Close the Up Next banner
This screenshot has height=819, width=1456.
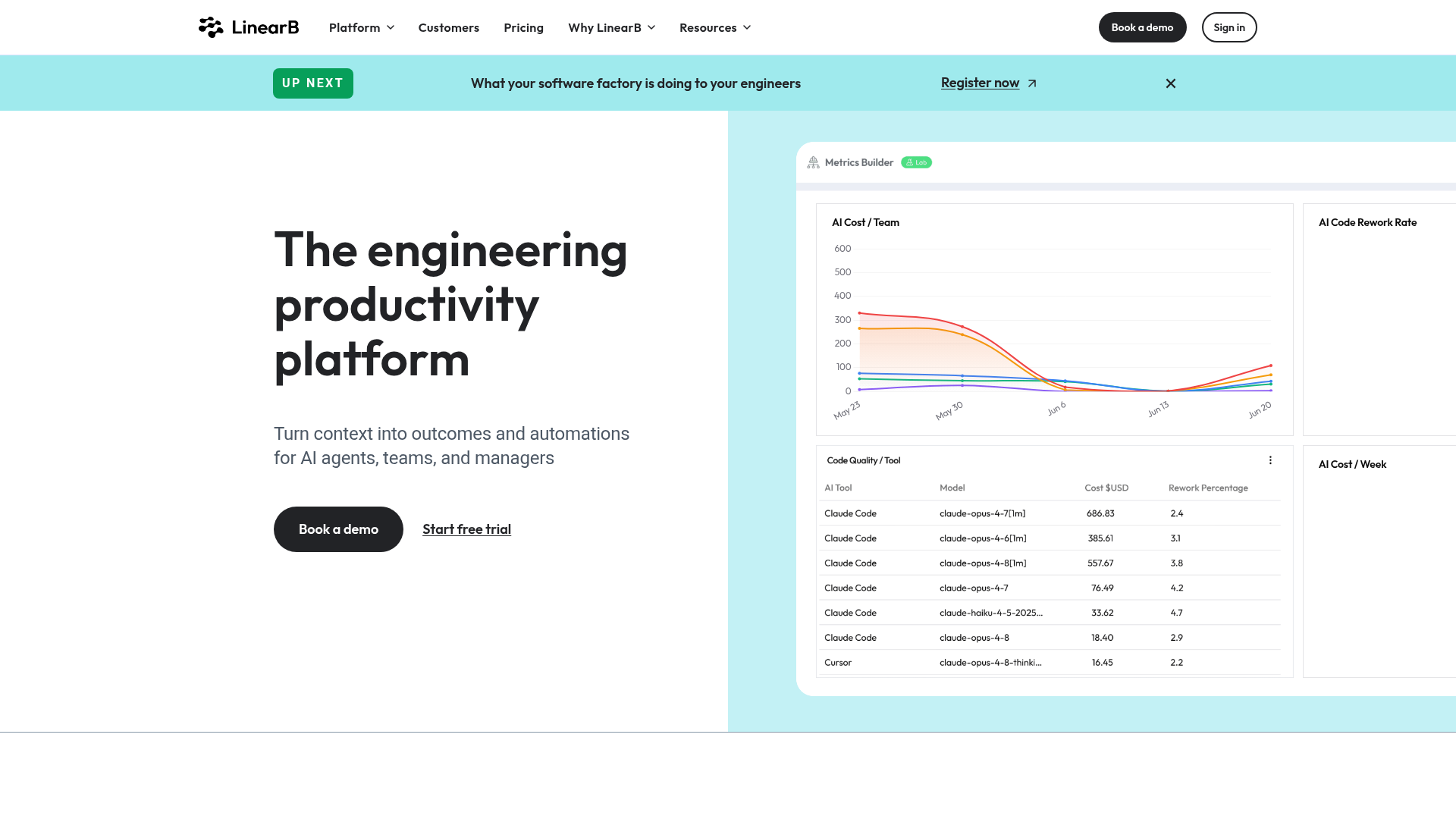(x=1171, y=83)
